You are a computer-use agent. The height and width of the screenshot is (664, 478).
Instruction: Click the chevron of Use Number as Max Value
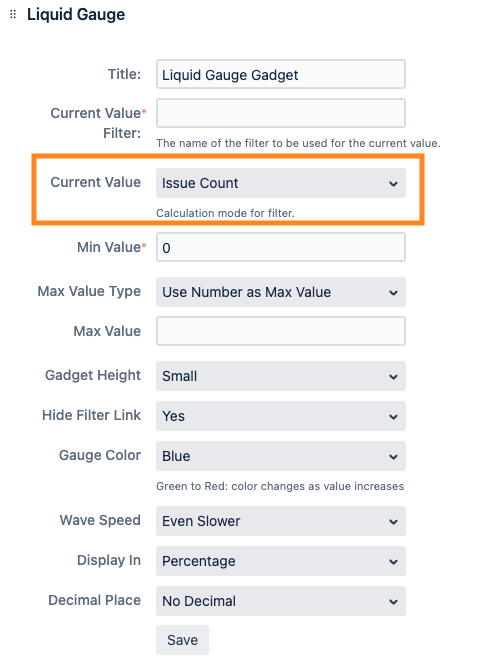pos(393,293)
